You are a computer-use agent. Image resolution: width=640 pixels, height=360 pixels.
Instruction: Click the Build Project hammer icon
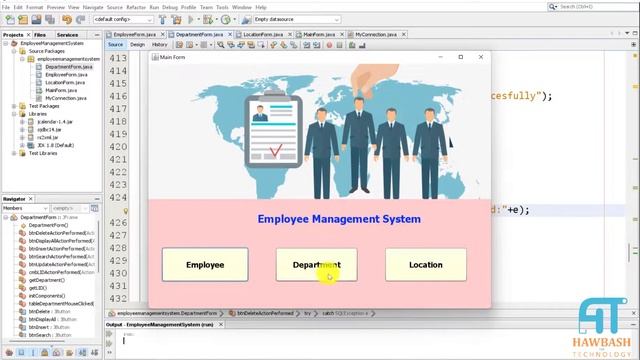pos(162,19)
